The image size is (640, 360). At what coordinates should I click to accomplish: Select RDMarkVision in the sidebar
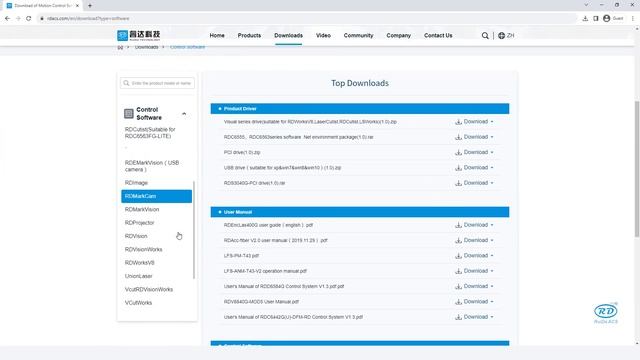tap(142, 209)
